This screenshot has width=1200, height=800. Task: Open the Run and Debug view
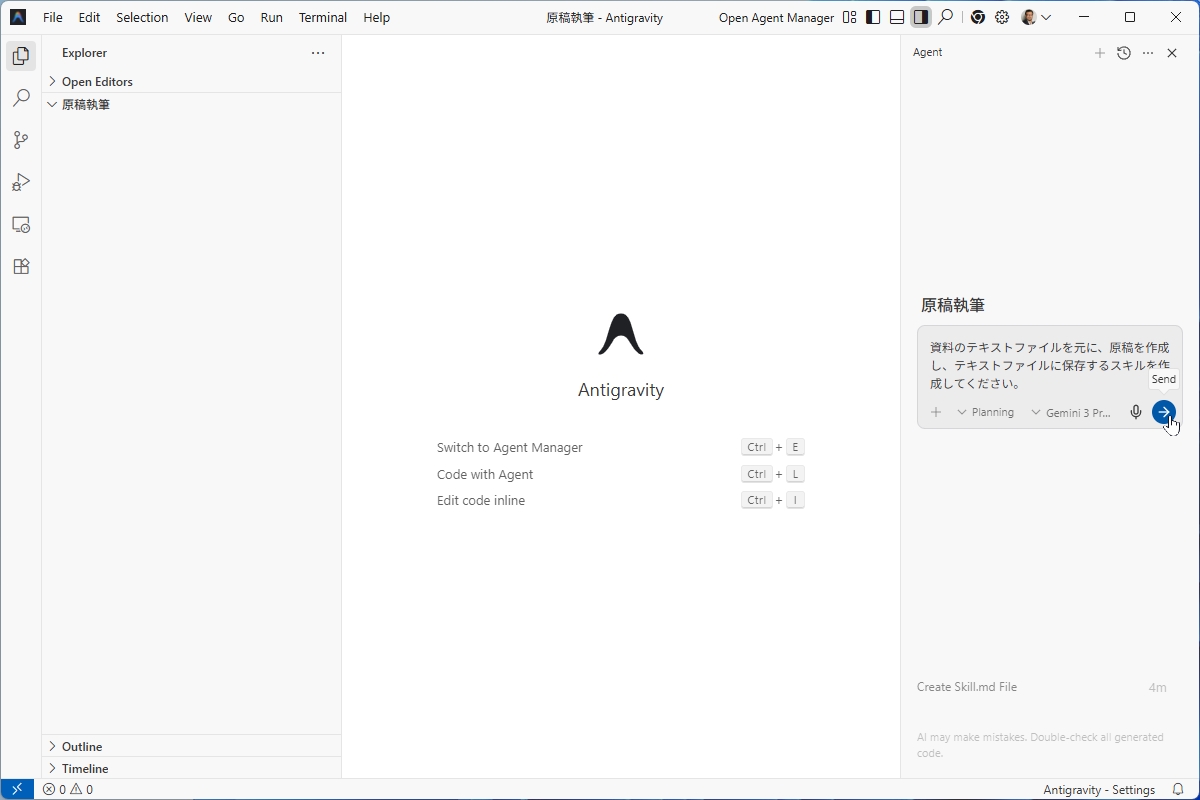pyautogui.click(x=21, y=182)
